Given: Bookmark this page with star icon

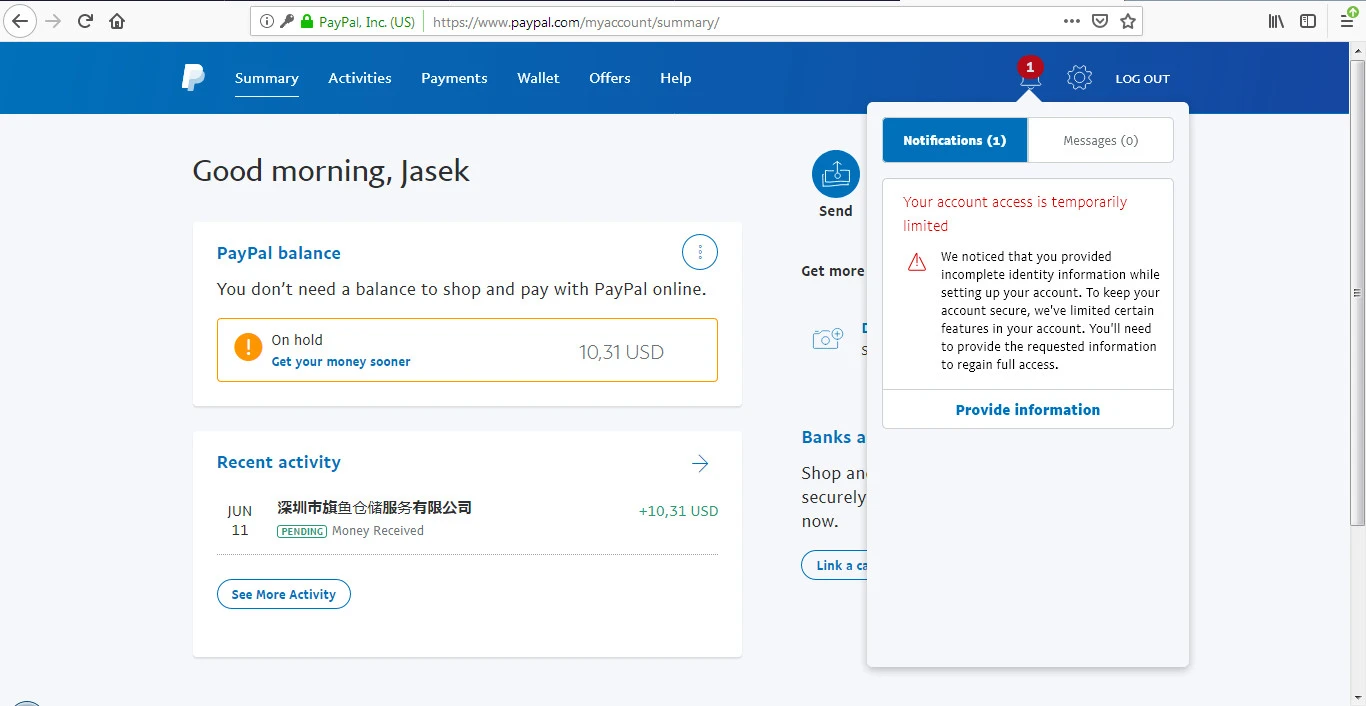Looking at the screenshot, I should pos(1128,21).
